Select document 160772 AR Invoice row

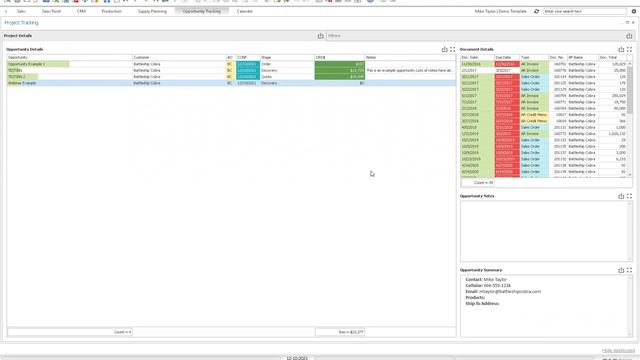point(544,134)
